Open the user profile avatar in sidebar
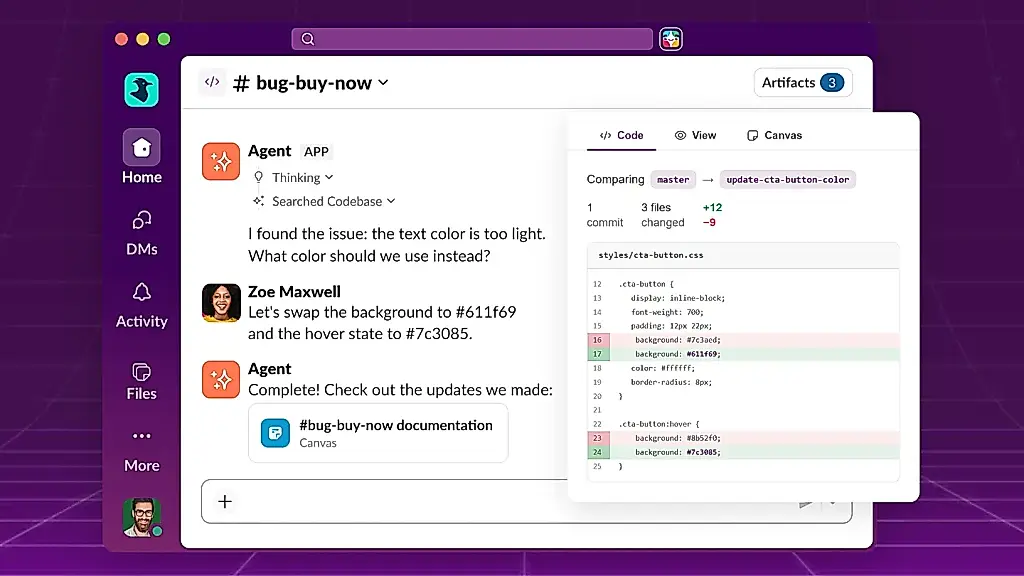This screenshot has width=1024, height=576. pyautogui.click(x=142, y=517)
